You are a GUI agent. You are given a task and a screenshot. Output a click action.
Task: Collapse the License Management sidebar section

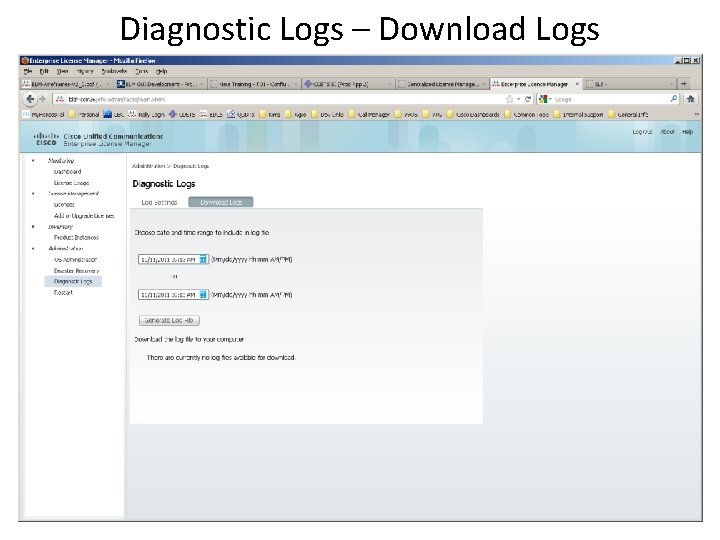pyautogui.click(x=33, y=194)
